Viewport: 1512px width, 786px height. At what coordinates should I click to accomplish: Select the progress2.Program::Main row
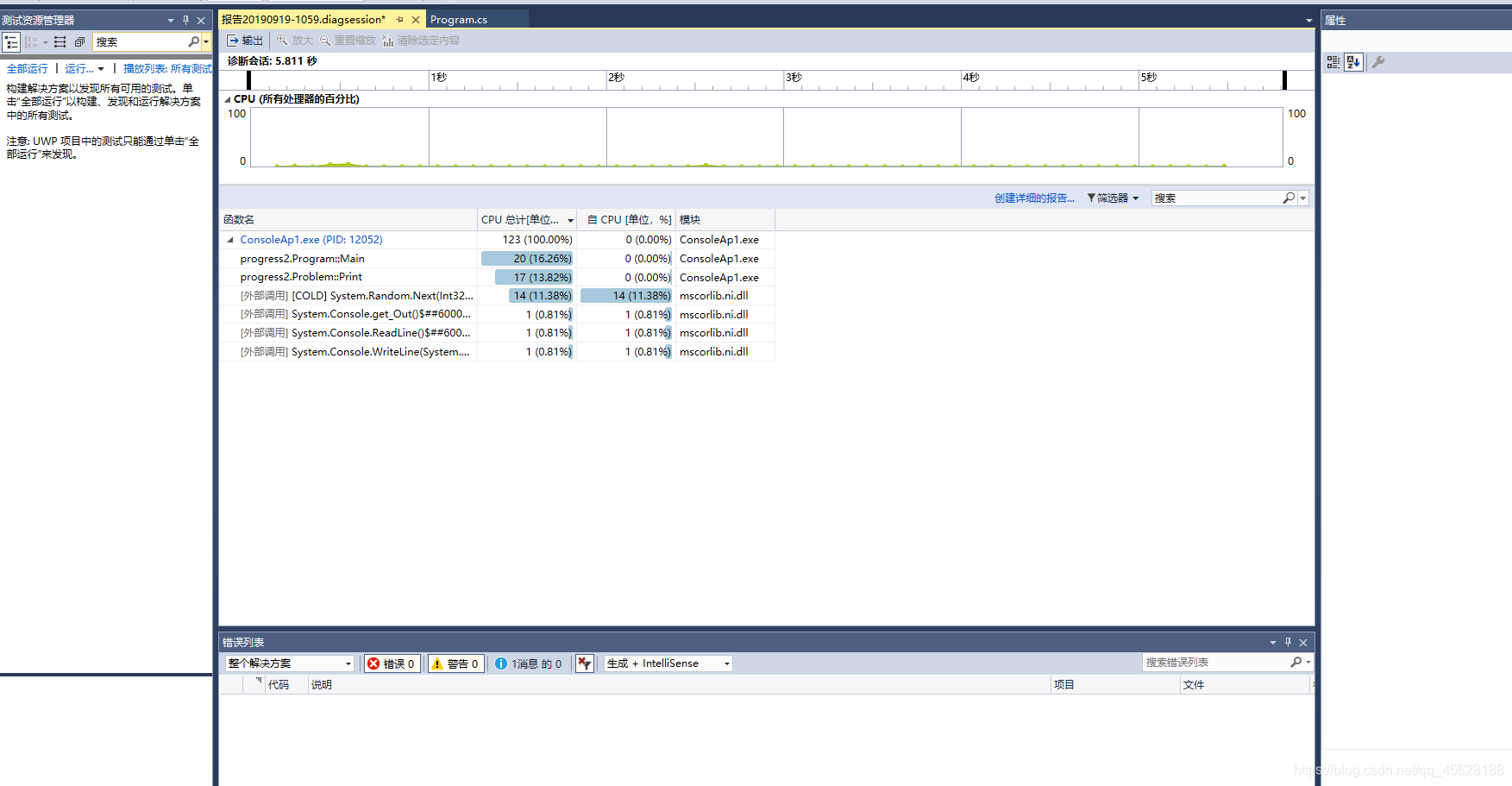497,259
